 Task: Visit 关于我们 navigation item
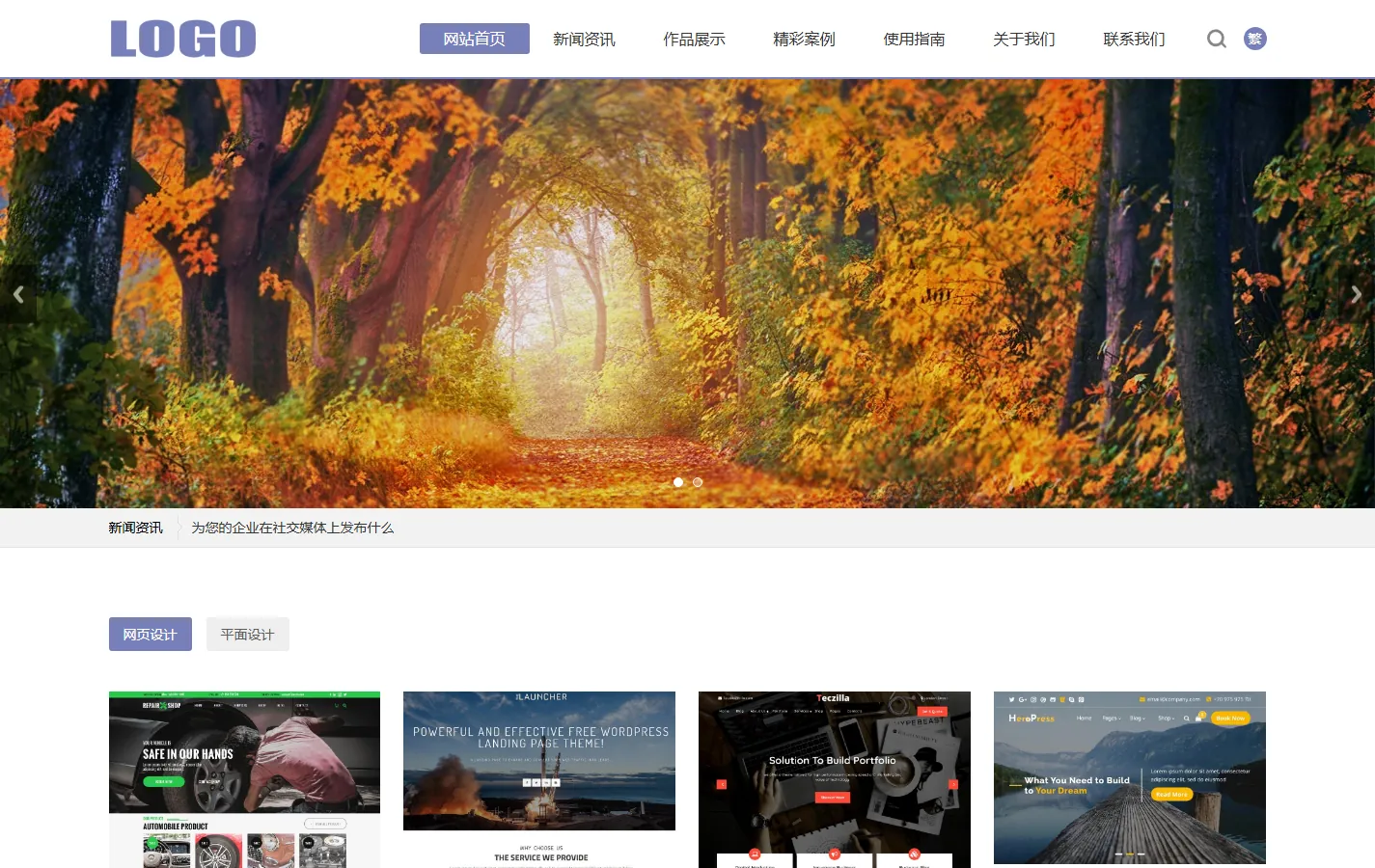(x=1025, y=39)
